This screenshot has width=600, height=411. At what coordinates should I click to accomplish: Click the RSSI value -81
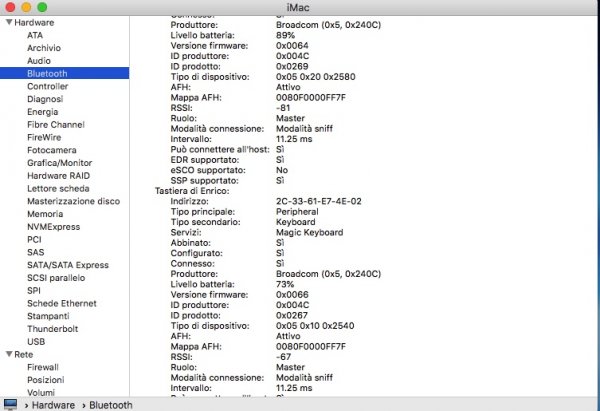coord(283,108)
